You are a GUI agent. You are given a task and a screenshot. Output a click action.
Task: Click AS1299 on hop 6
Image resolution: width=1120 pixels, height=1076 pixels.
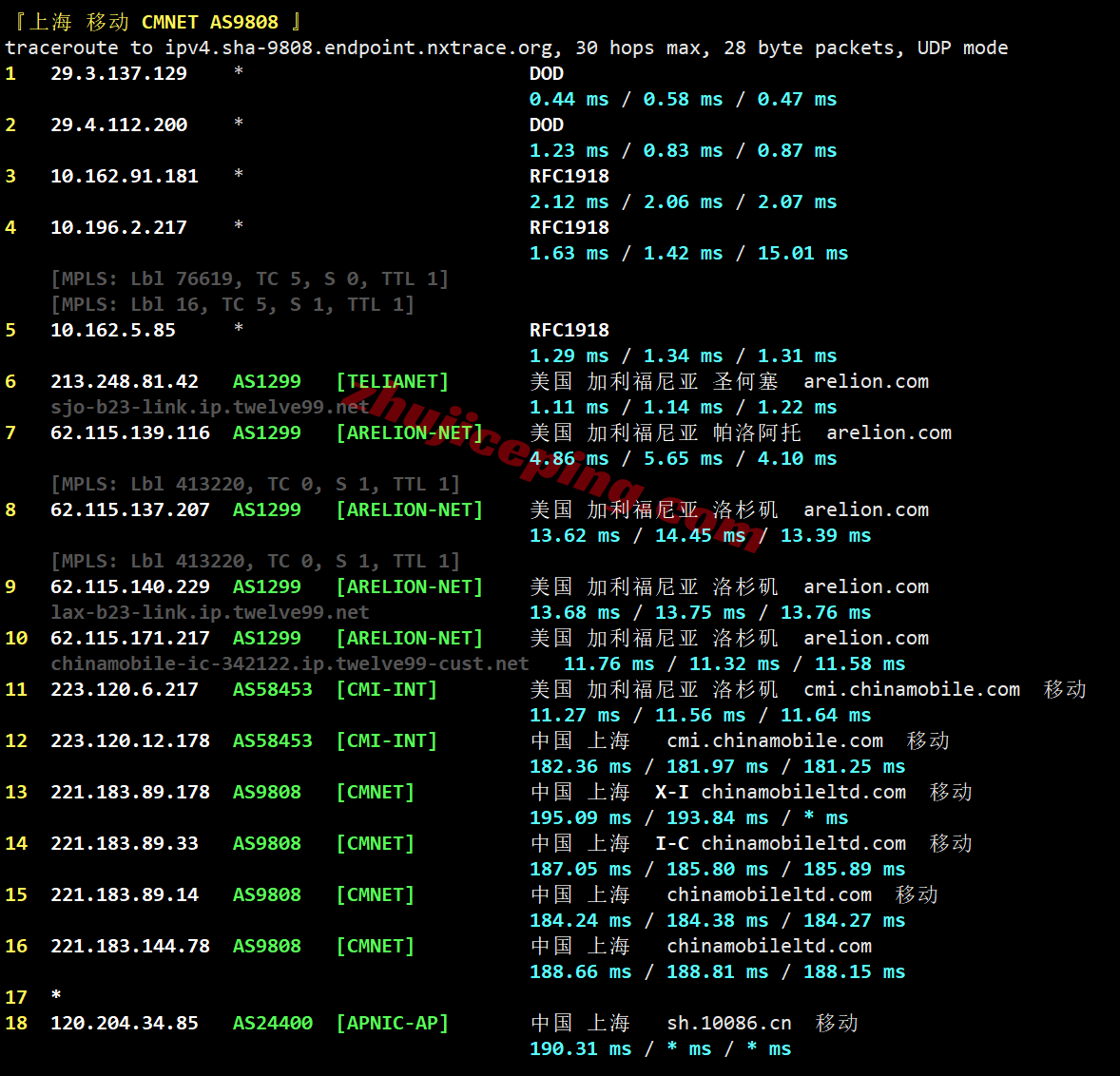[x=266, y=382]
